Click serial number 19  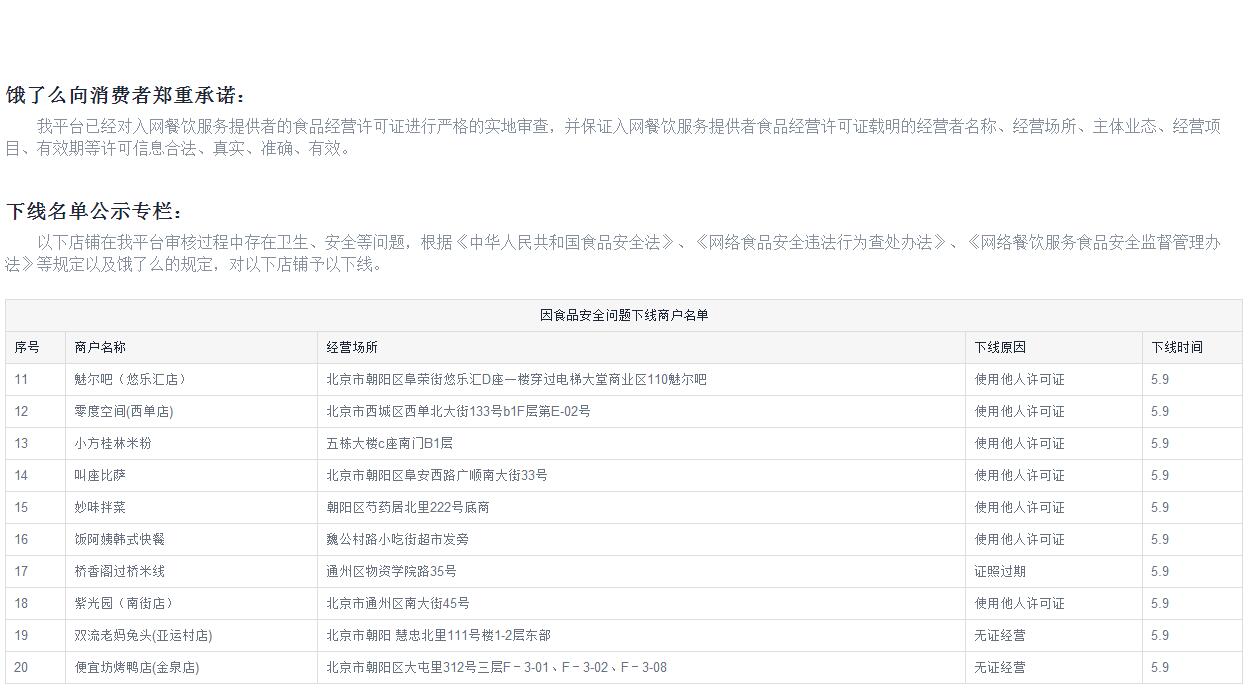21,635
